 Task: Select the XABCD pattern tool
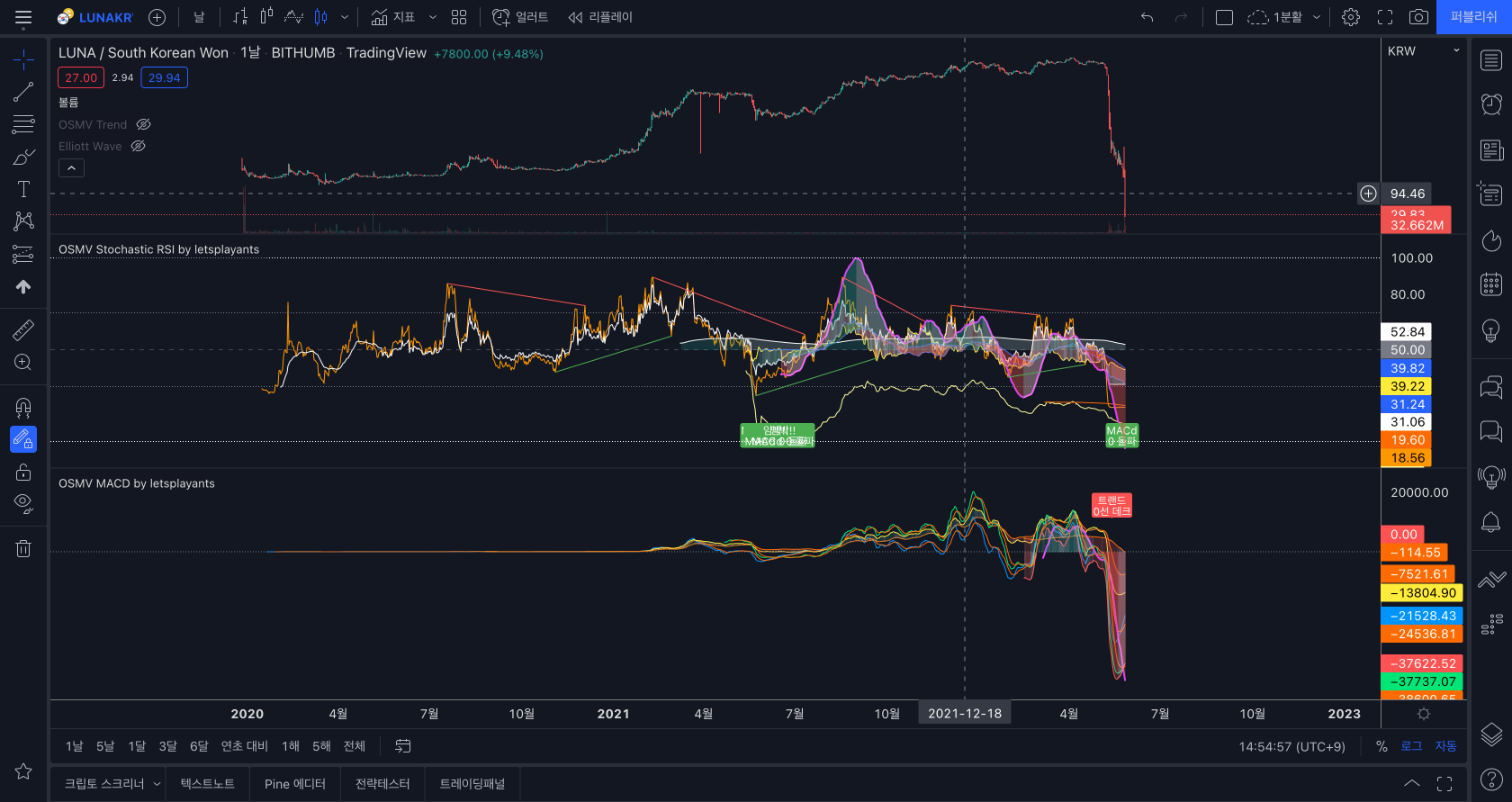click(23, 221)
